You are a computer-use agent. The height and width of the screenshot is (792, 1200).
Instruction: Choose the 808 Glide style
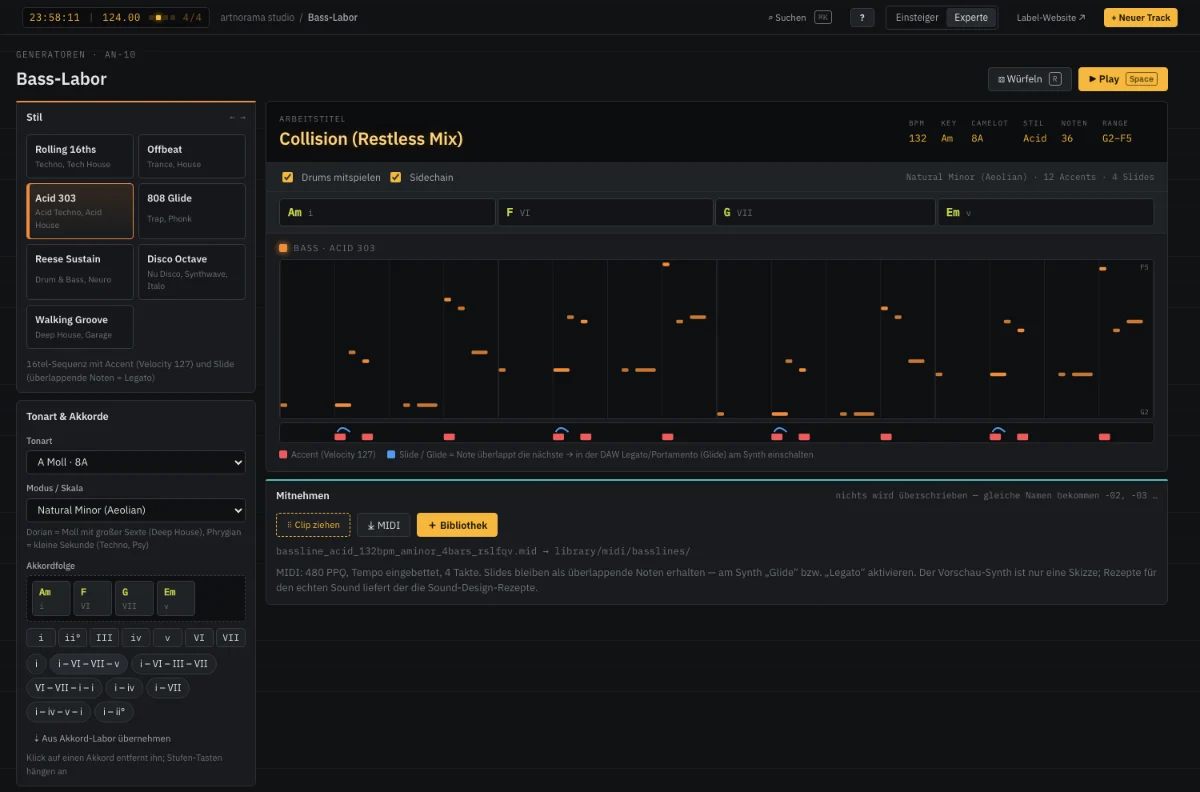pyautogui.click(x=191, y=211)
